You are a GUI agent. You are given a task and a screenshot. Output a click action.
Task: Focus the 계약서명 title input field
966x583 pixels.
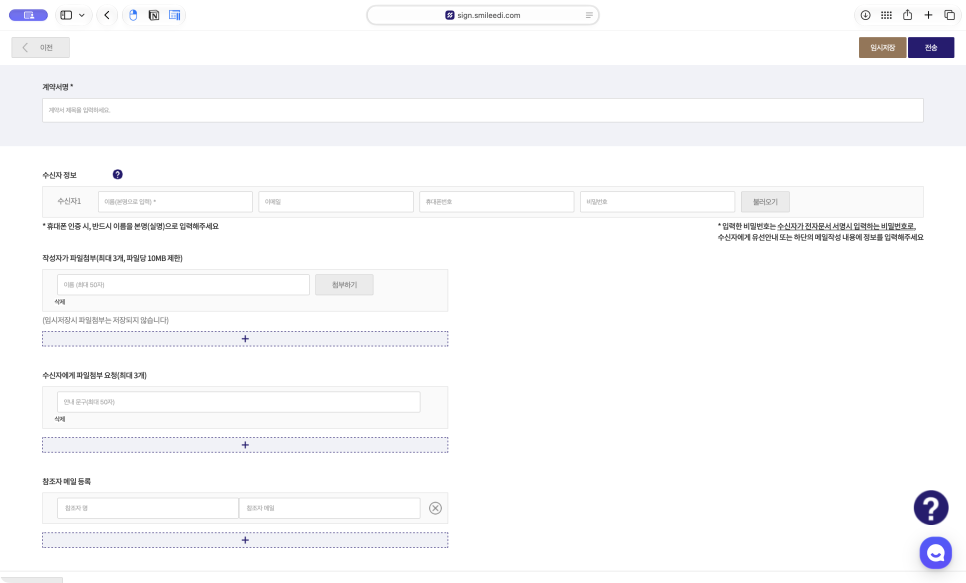[483, 110]
